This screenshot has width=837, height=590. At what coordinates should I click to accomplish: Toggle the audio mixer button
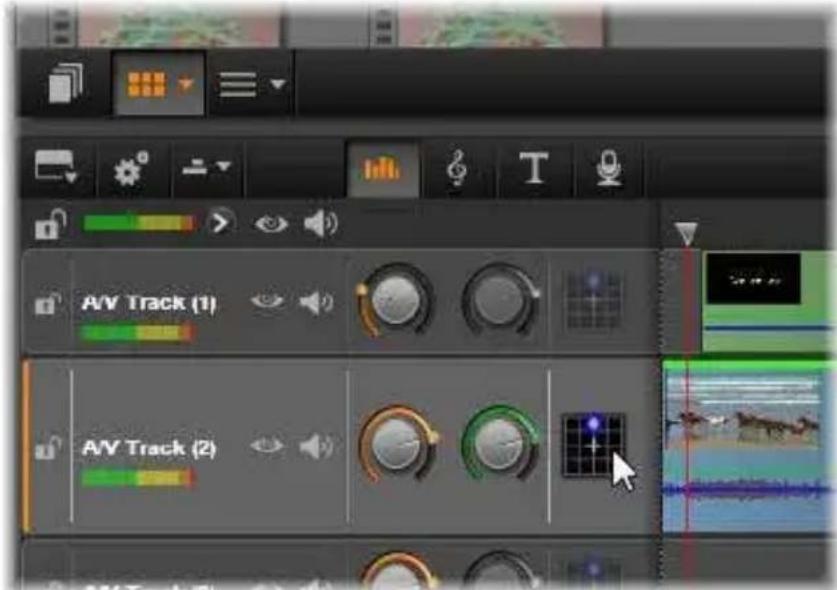point(382,169)
